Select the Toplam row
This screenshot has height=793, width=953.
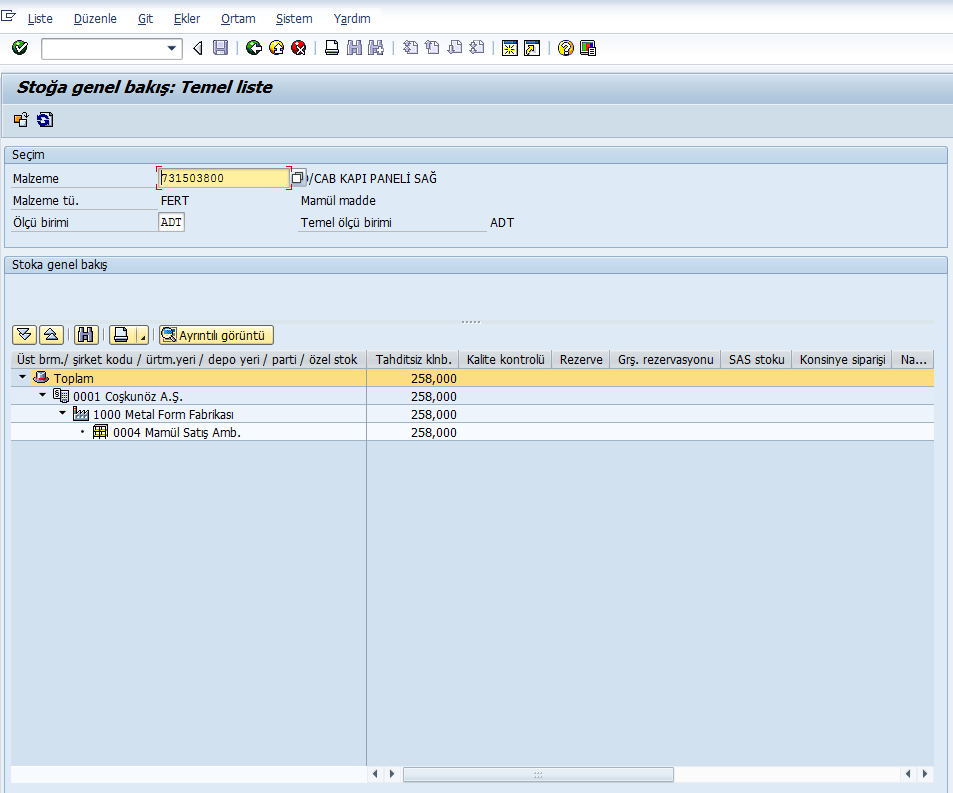point(472,378)
